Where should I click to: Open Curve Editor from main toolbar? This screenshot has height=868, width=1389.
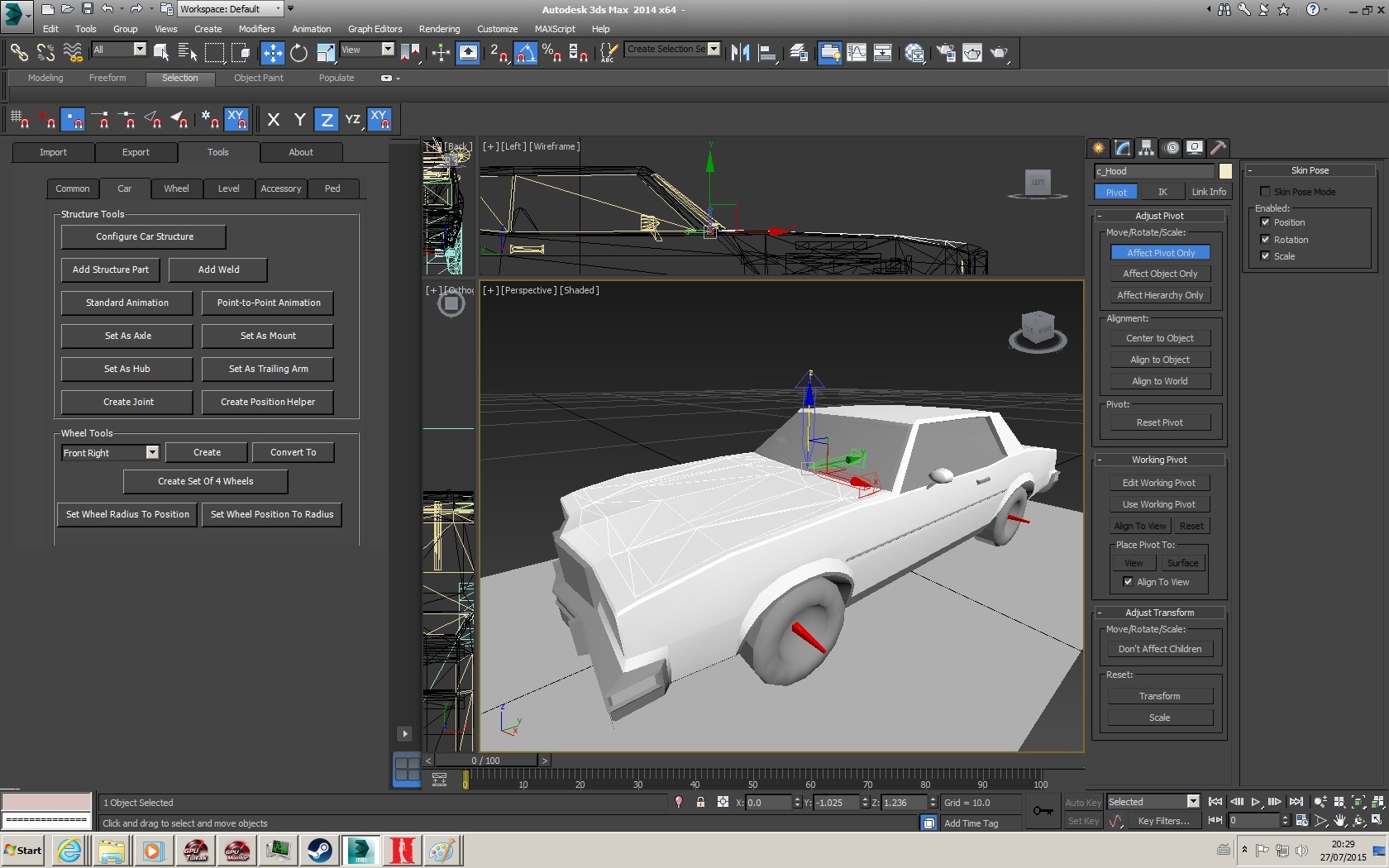tap(857, 53)
